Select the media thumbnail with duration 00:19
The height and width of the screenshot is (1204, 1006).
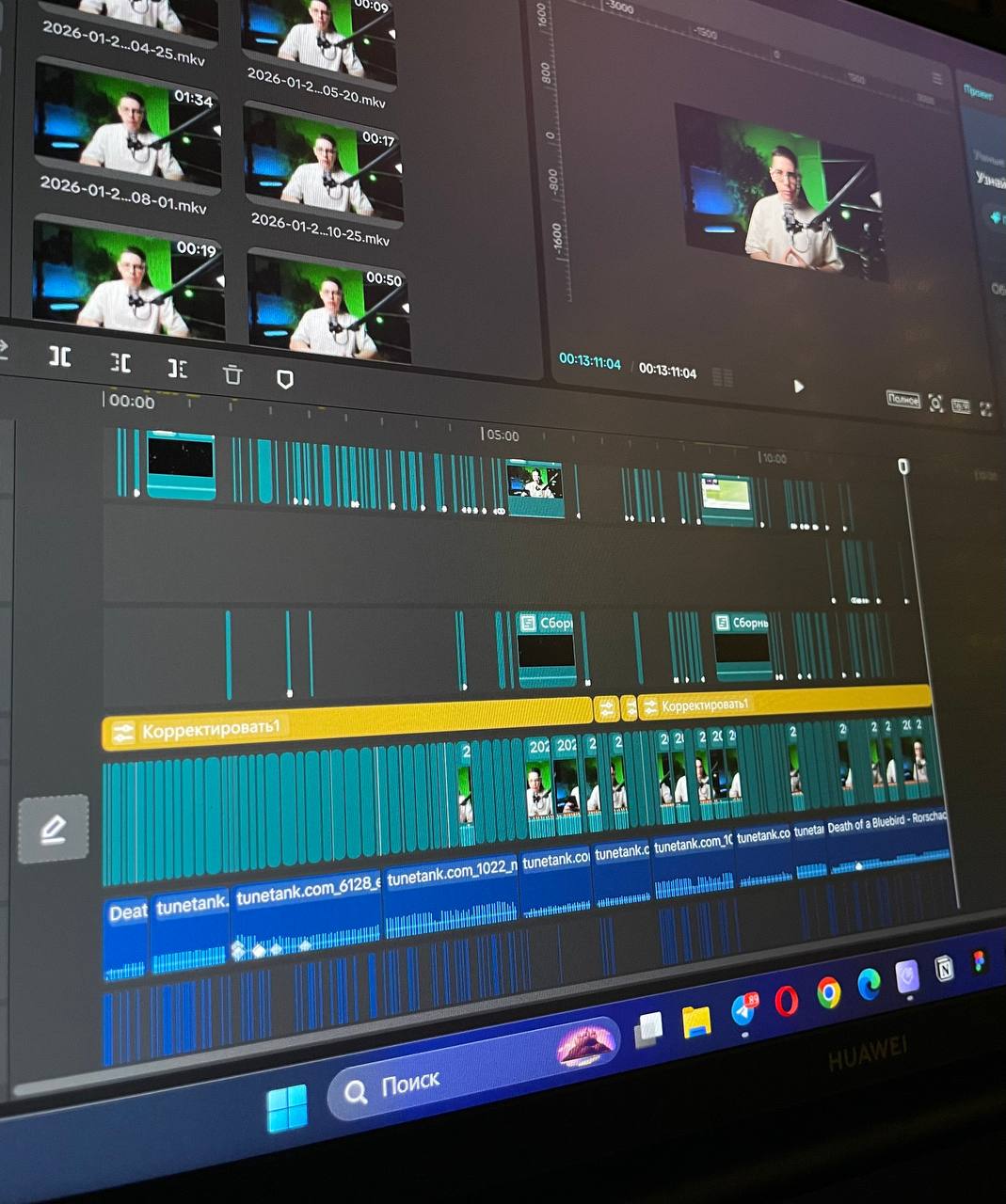click(128, 279)
